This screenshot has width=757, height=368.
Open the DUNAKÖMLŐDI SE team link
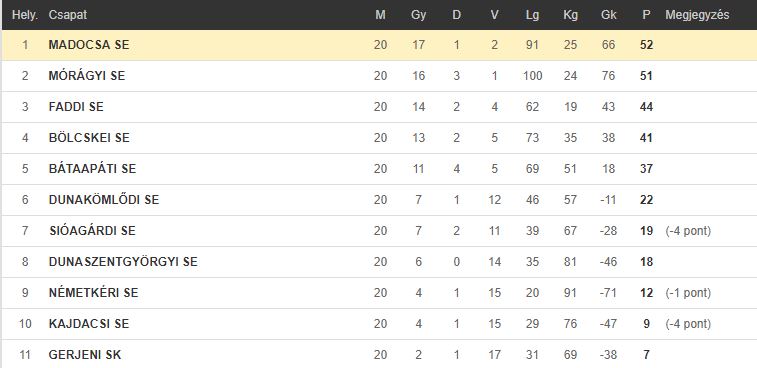tap(104, 199)
